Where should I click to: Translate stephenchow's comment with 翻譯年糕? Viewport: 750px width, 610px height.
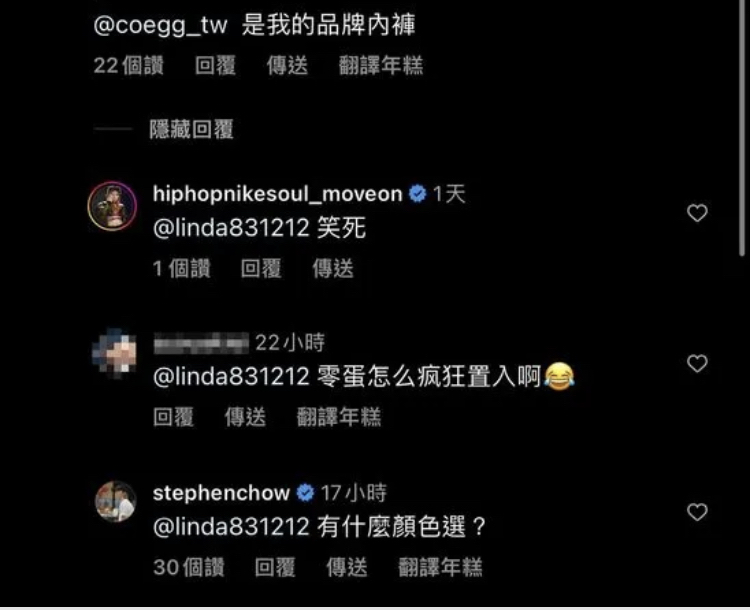pos(440,567)
